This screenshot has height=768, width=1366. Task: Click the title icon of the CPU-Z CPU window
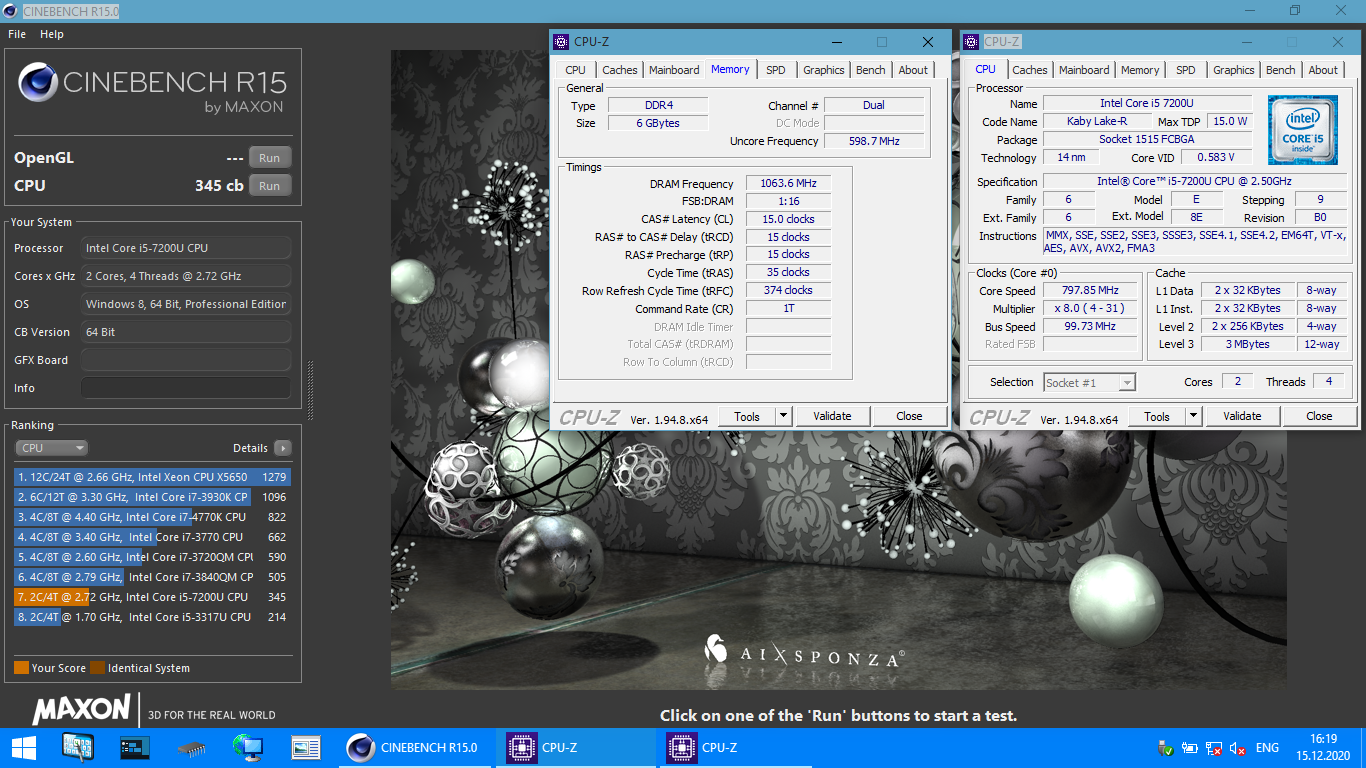click(x=971, y=42)
